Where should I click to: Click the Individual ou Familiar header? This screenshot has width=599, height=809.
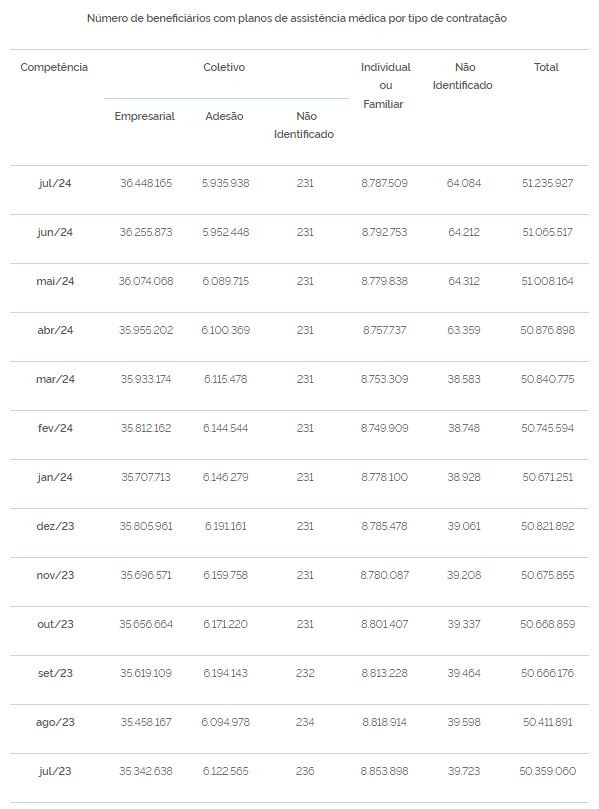pyautogui.click(x=385, y=85)
